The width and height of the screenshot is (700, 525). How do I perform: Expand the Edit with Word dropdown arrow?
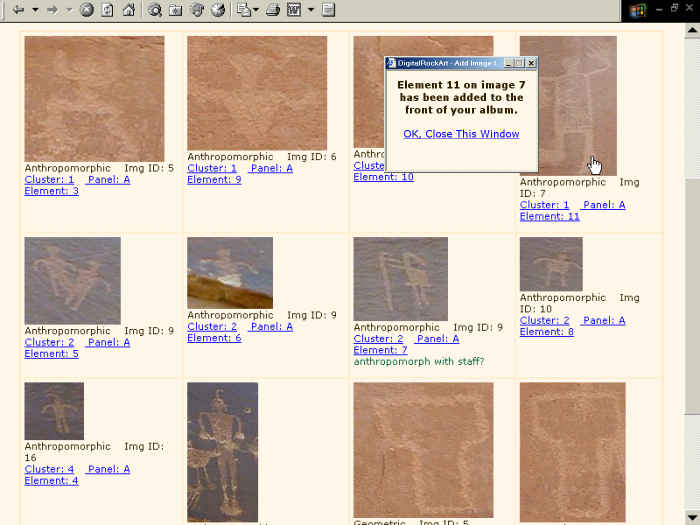coord(311,10)
